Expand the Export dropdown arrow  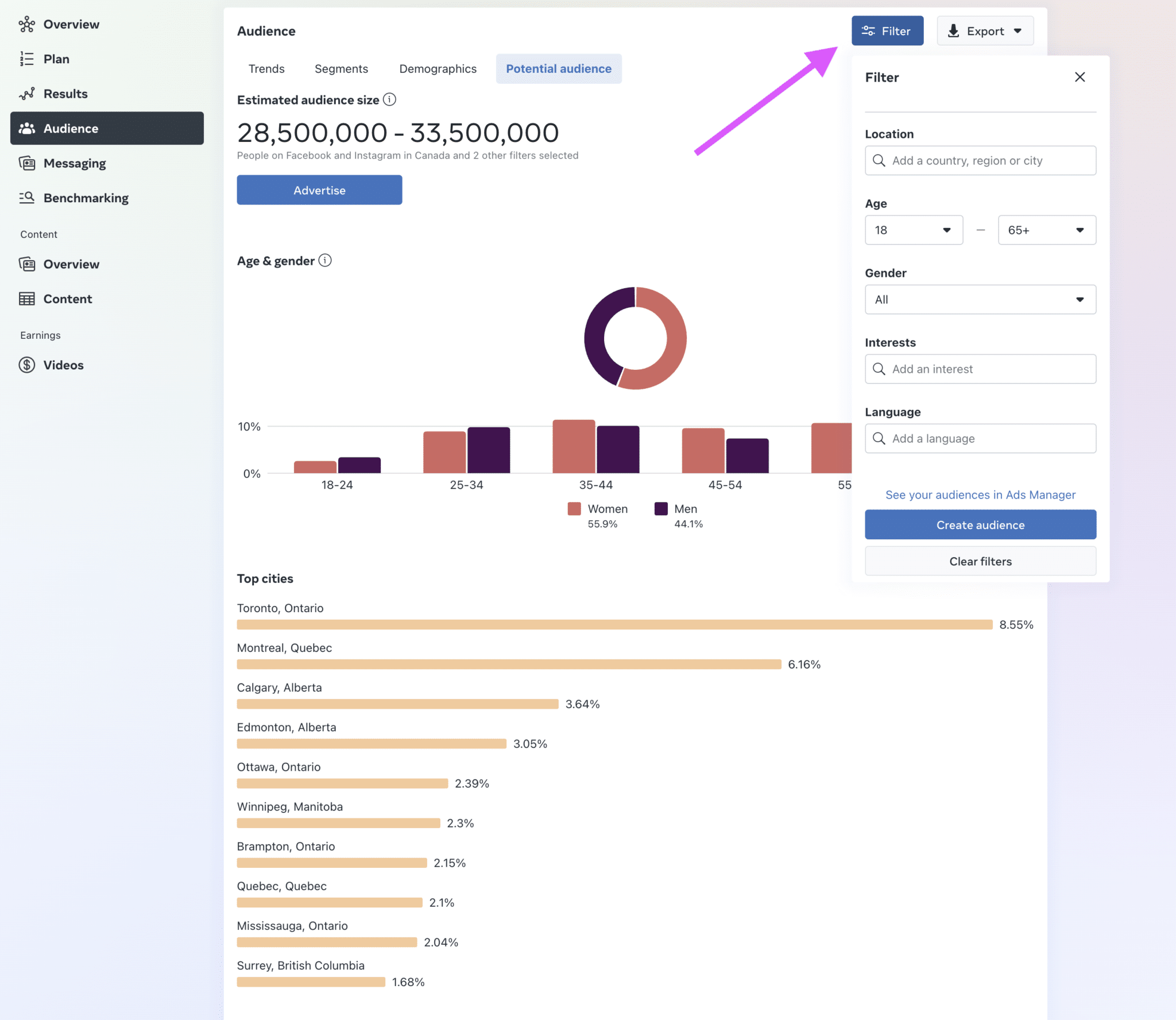click(1017, 31)
